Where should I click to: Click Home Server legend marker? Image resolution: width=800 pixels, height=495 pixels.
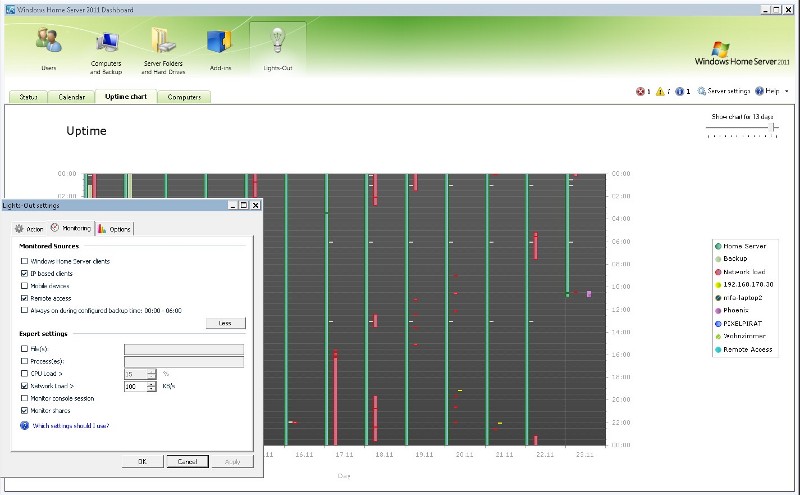718,246
